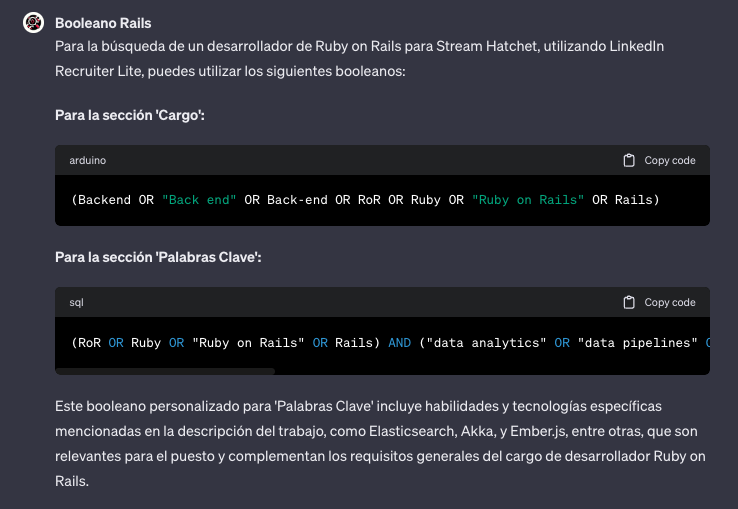This screenshot has width=738, height=509.
Task: Click the intro line mentioning Stream Hatchet
Action: (x=360, y=46)
